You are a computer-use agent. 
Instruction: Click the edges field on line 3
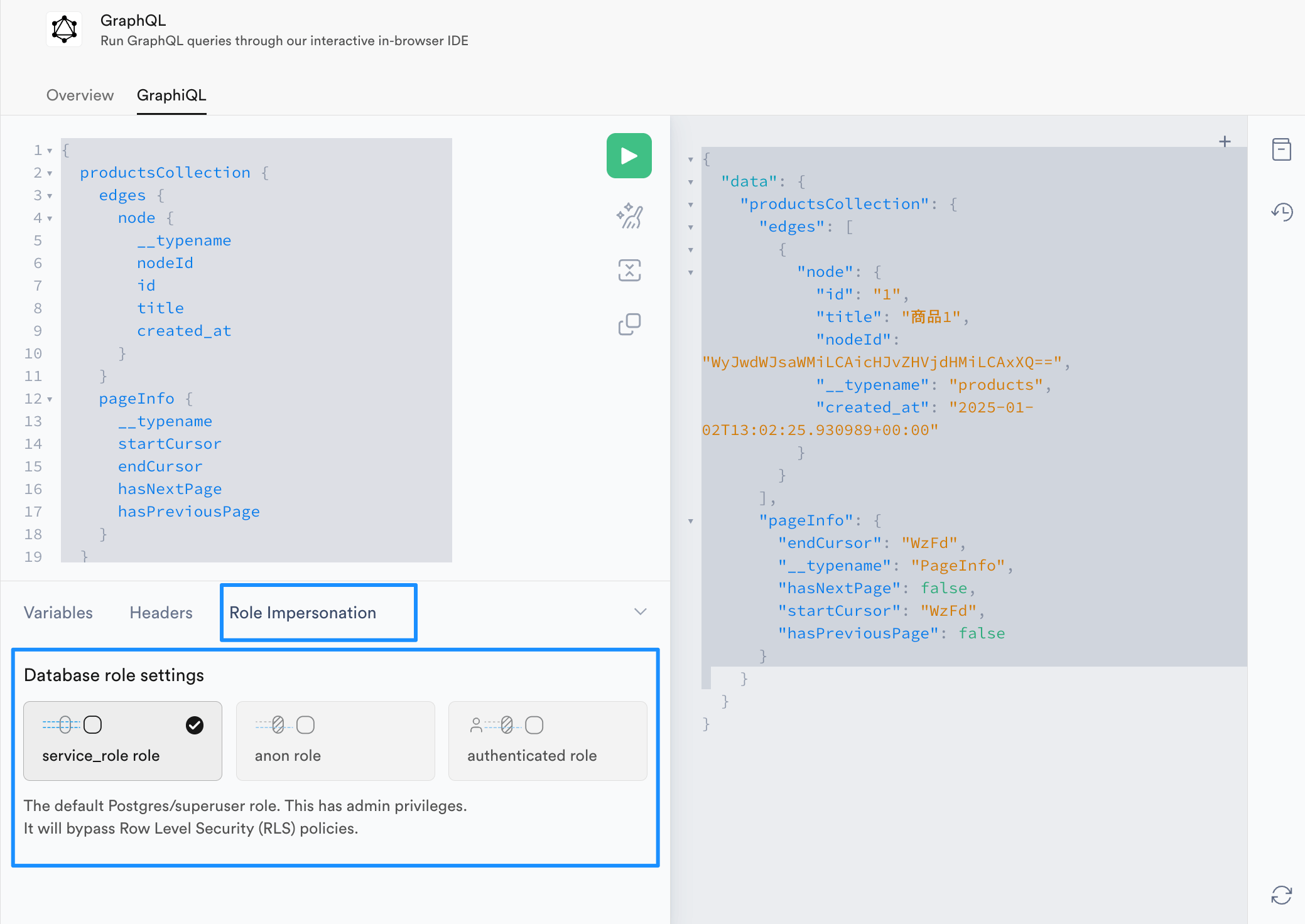pos(122,195)
